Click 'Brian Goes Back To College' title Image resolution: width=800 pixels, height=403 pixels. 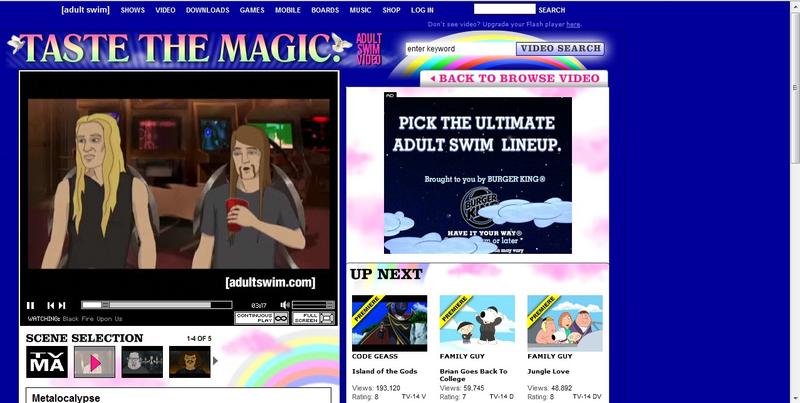473,375
